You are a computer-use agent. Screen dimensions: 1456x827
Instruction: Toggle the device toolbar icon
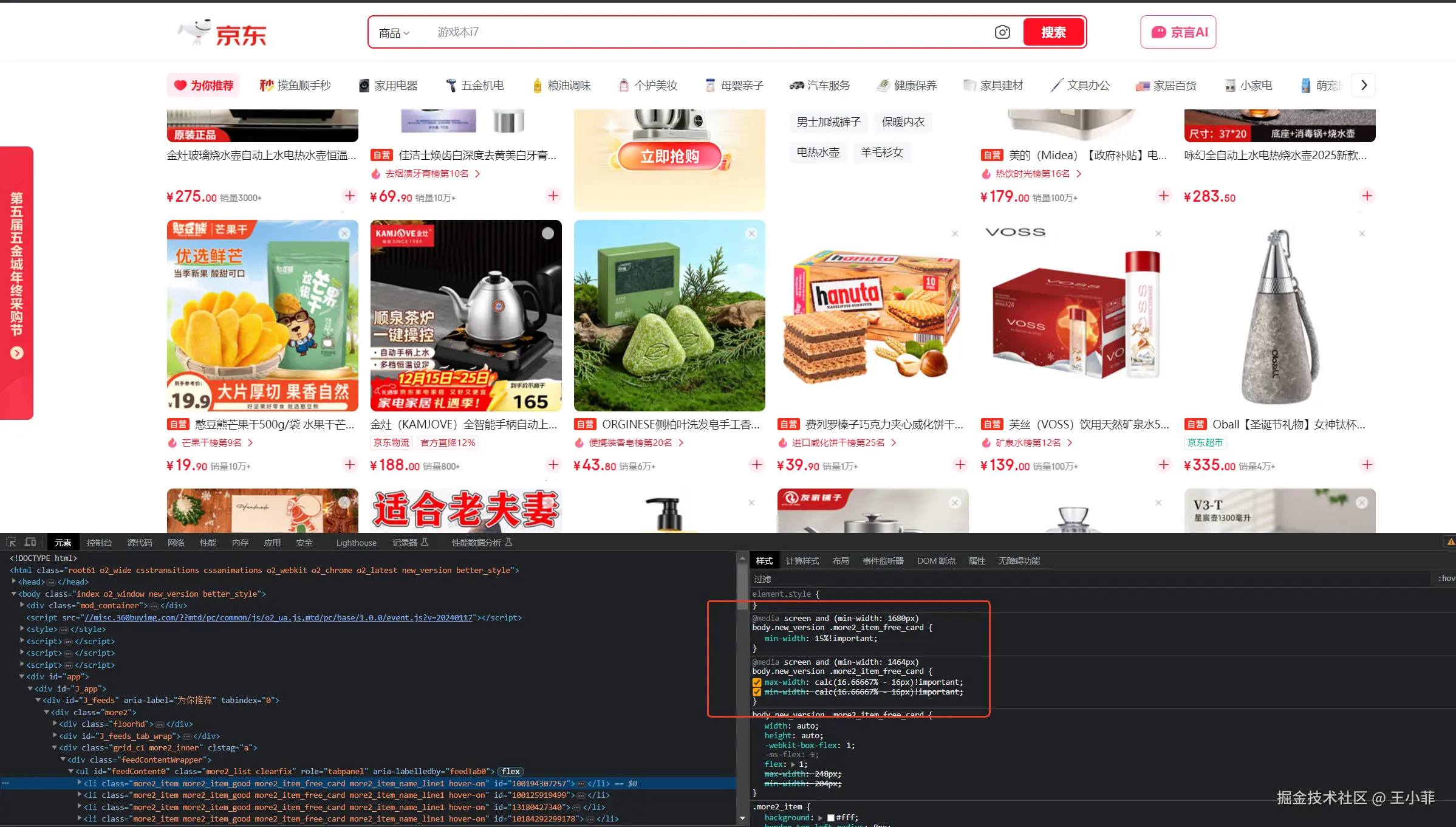[30, 542]
